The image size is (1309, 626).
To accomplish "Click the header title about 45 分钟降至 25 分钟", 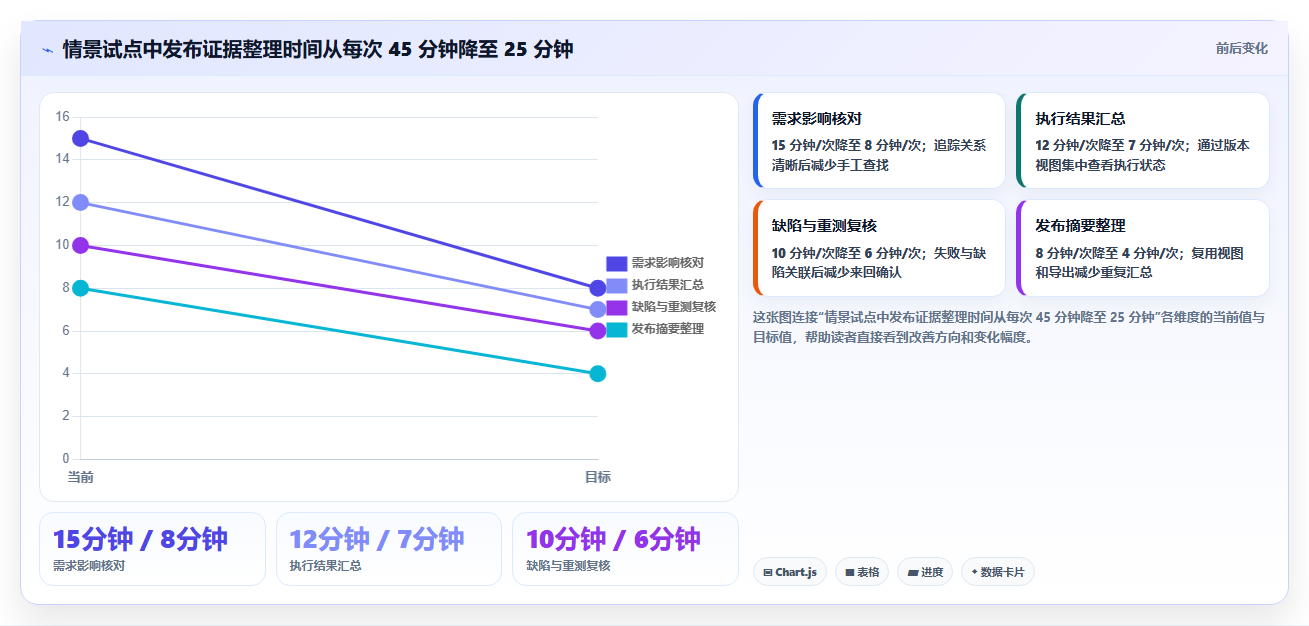I will tap(318, 49).
